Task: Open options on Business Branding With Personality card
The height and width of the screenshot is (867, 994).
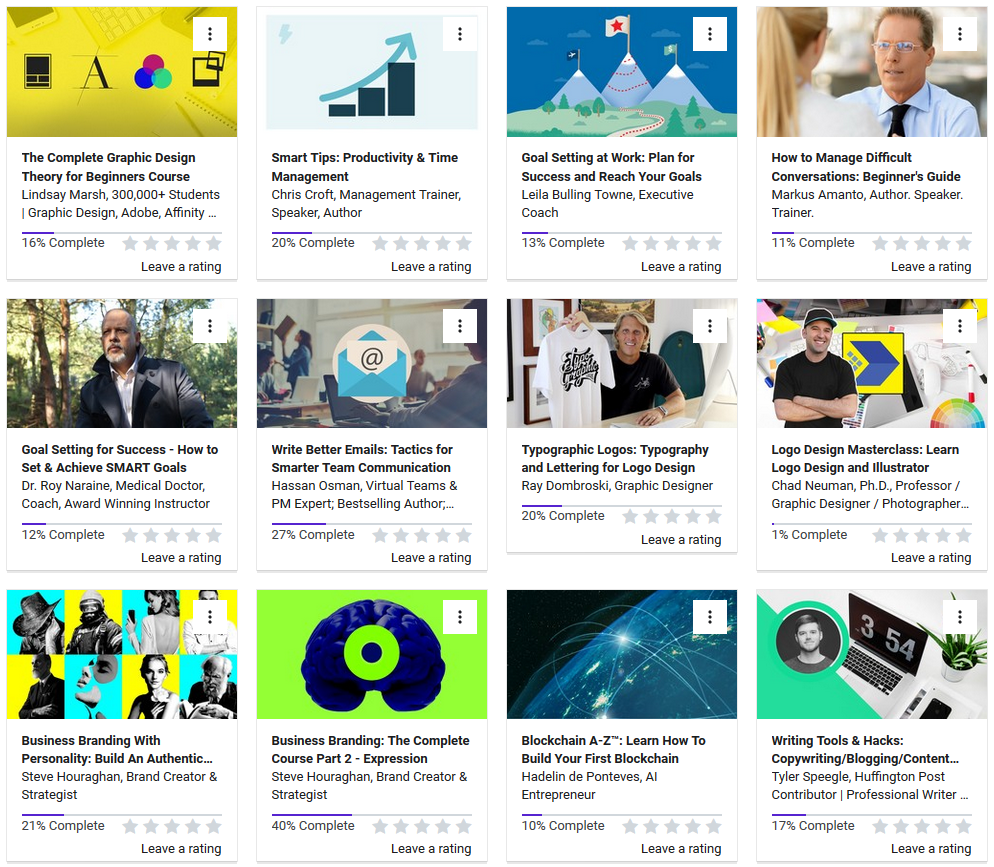Action: [210, 616]
